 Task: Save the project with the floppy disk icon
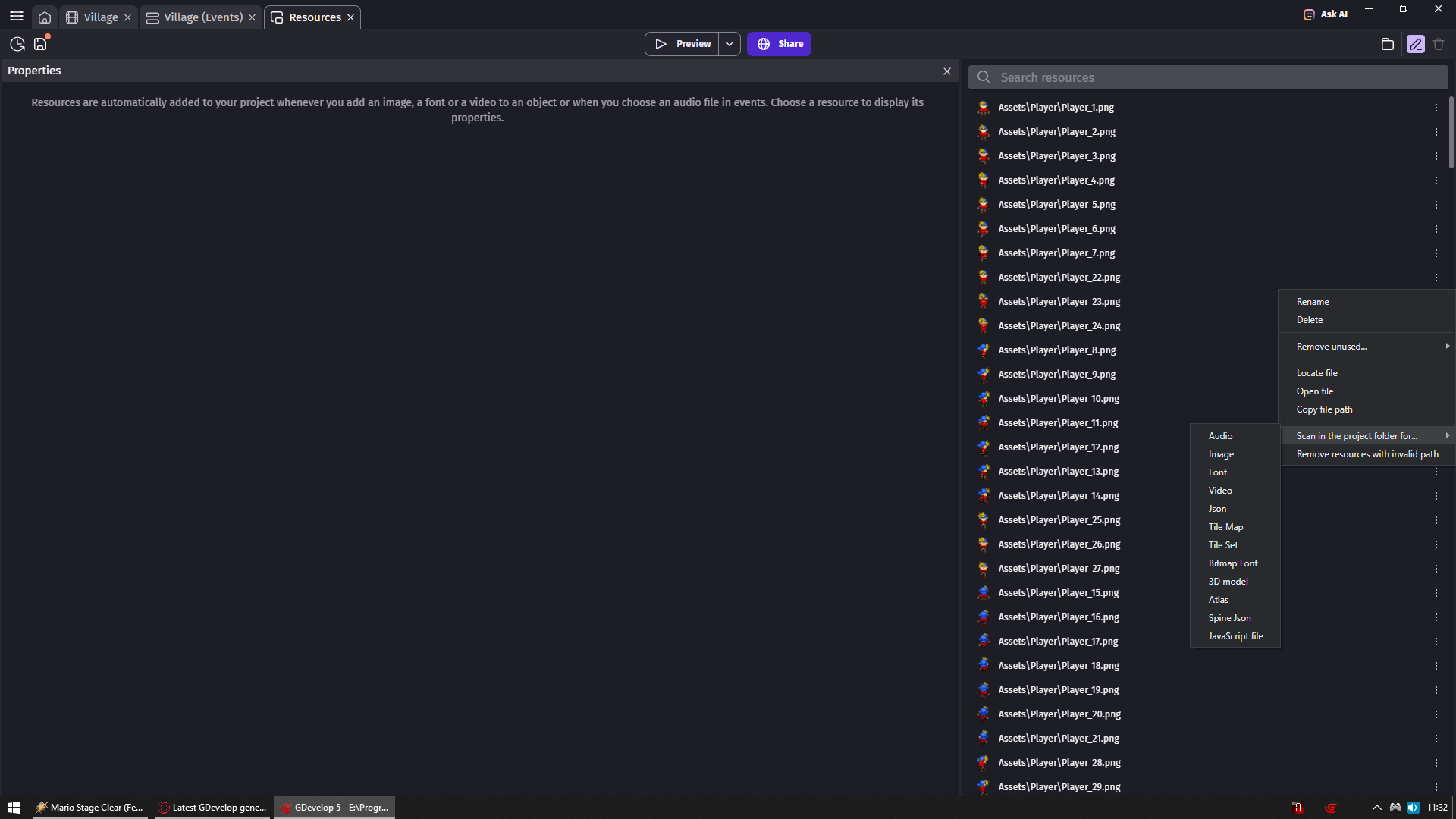pos(39,44)
